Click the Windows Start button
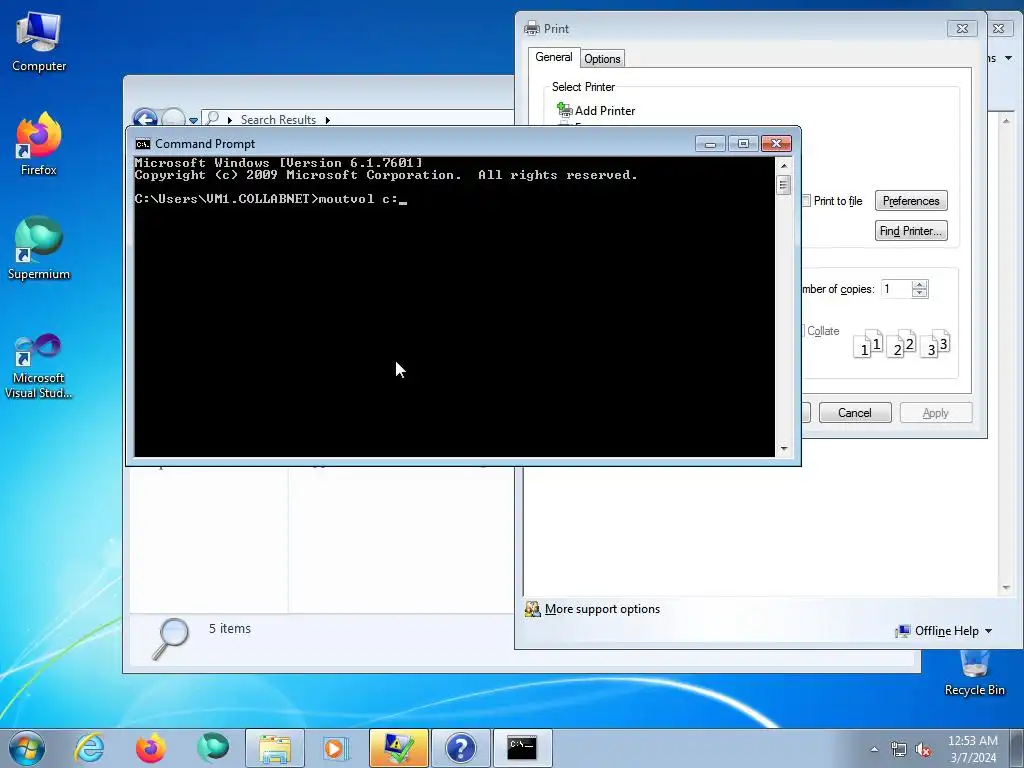 click(27, 748)
